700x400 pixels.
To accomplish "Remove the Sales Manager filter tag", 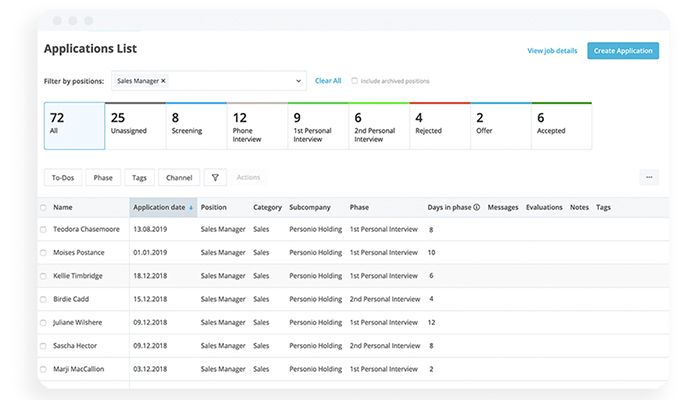I will (x=164, y=80).
